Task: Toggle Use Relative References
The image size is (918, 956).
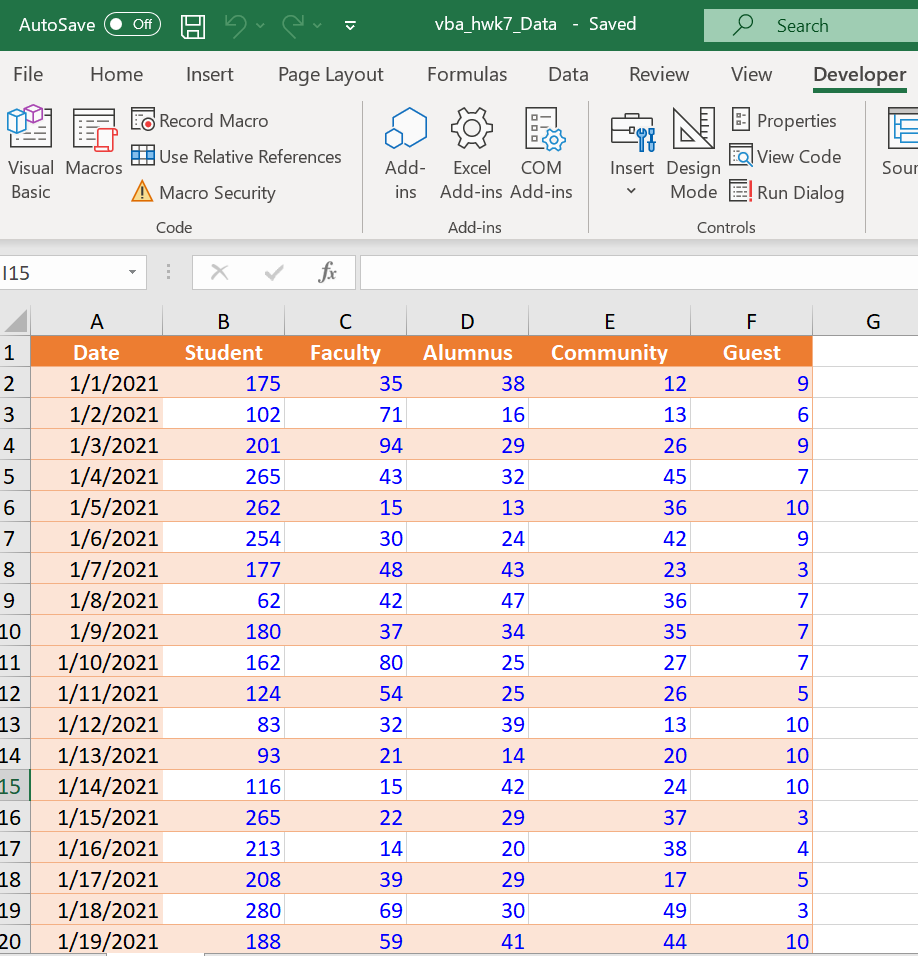Action: point(237,157)
